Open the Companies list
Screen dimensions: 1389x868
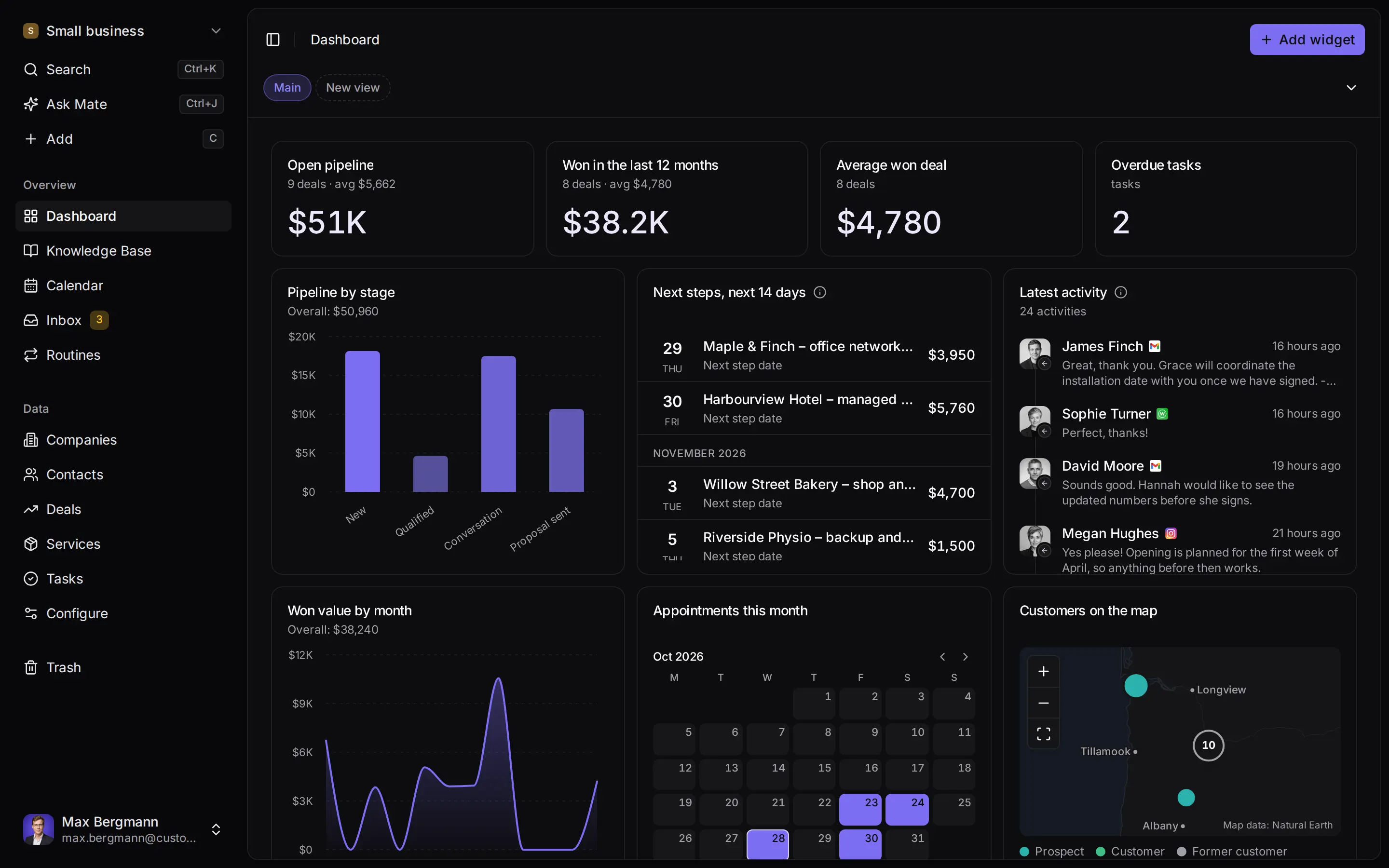(x=123, y=440)
